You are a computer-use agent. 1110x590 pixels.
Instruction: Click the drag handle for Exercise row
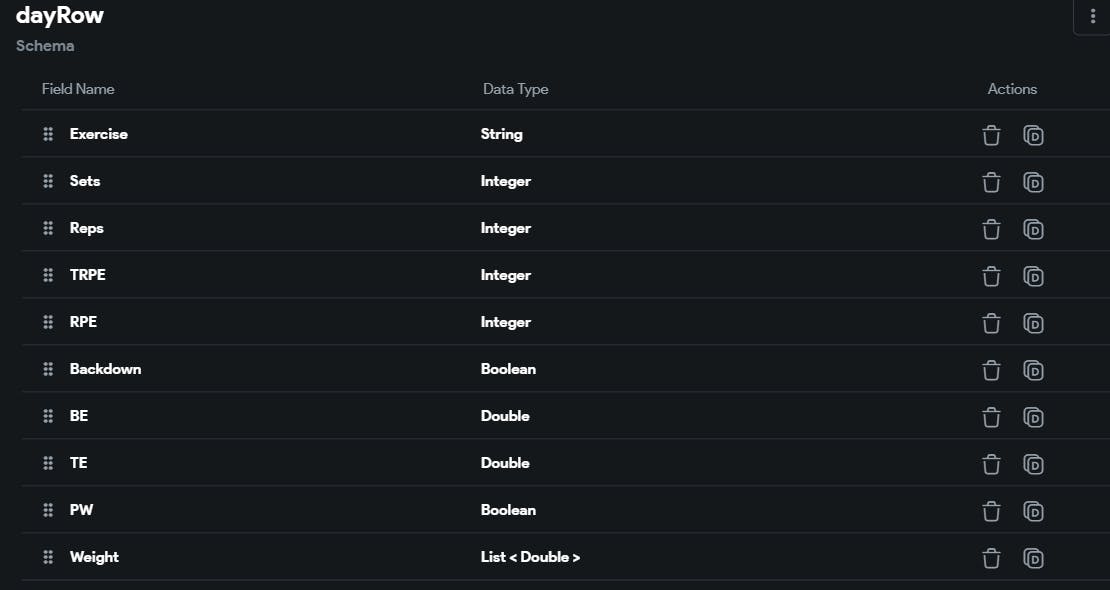pos(48,134)
